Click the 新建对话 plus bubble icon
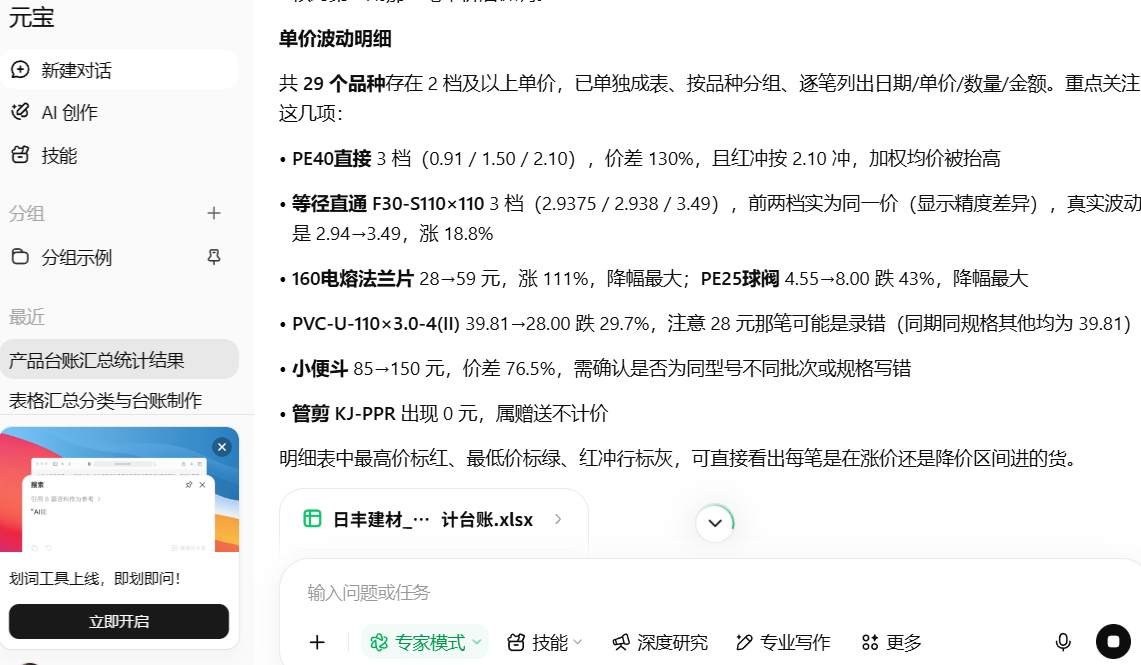1141x665 pixels. (20, 70)
